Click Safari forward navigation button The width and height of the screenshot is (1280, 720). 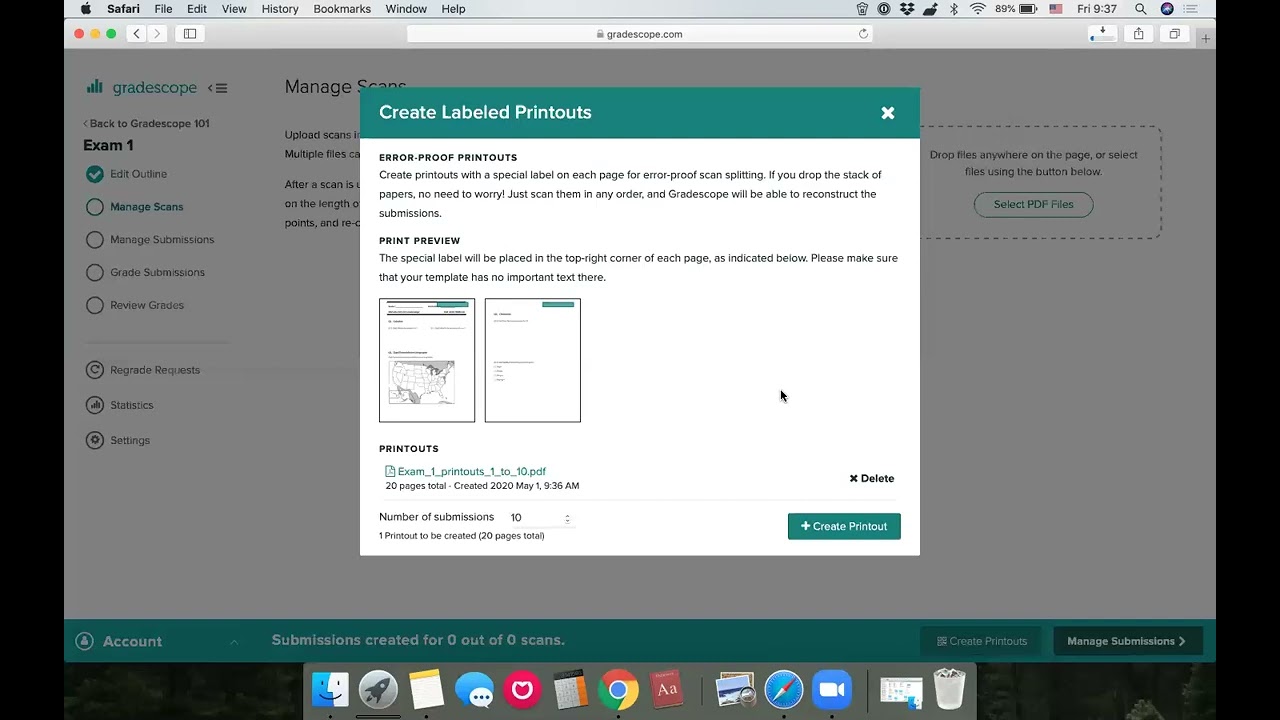tap(157, 34)
